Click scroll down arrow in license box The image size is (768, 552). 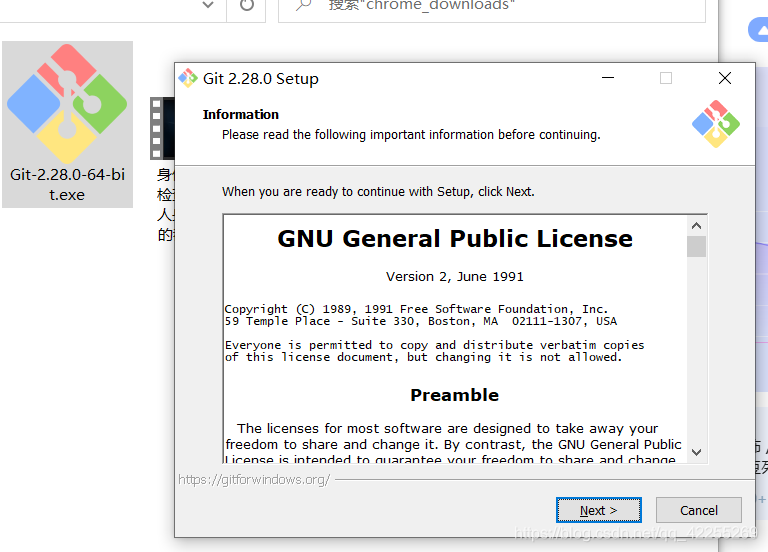[696, 452]
